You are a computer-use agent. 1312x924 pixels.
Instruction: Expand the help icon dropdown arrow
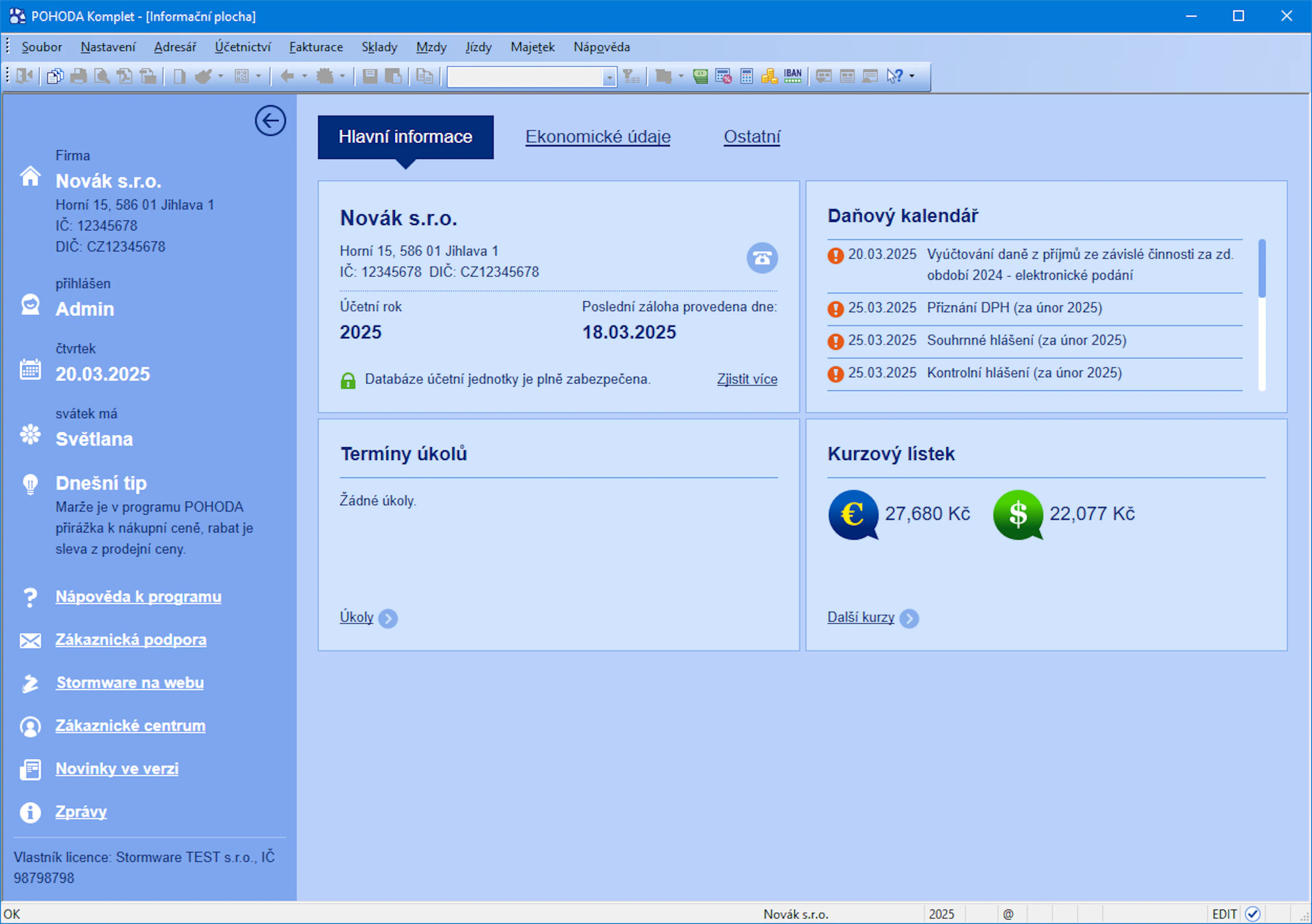click(x=912, y=76)
